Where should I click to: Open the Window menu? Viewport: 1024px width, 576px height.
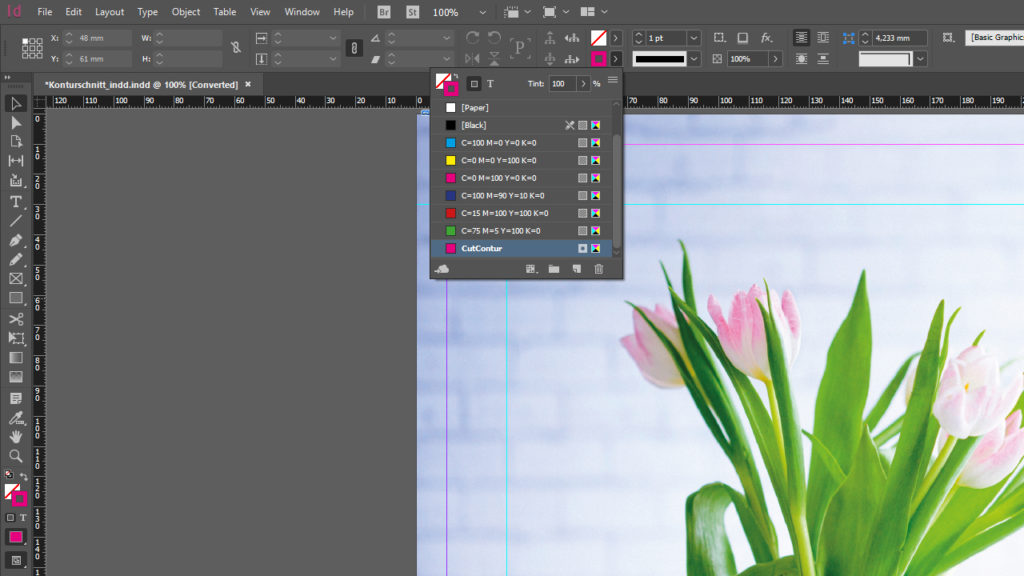pos(301,13)
